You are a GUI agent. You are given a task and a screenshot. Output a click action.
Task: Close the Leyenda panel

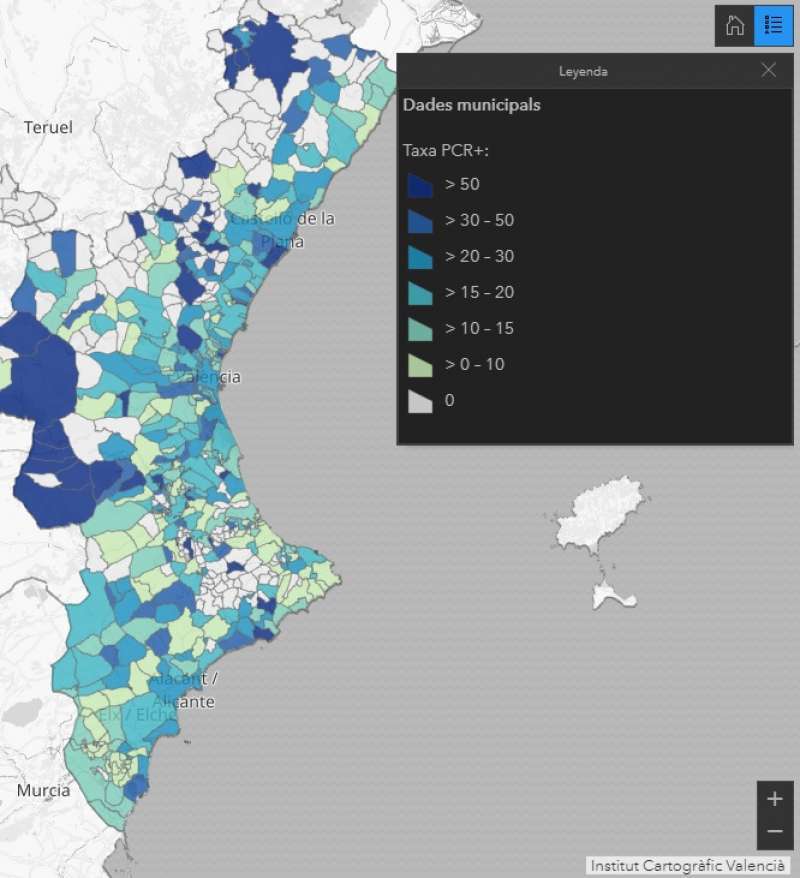[x=768, y=70]
